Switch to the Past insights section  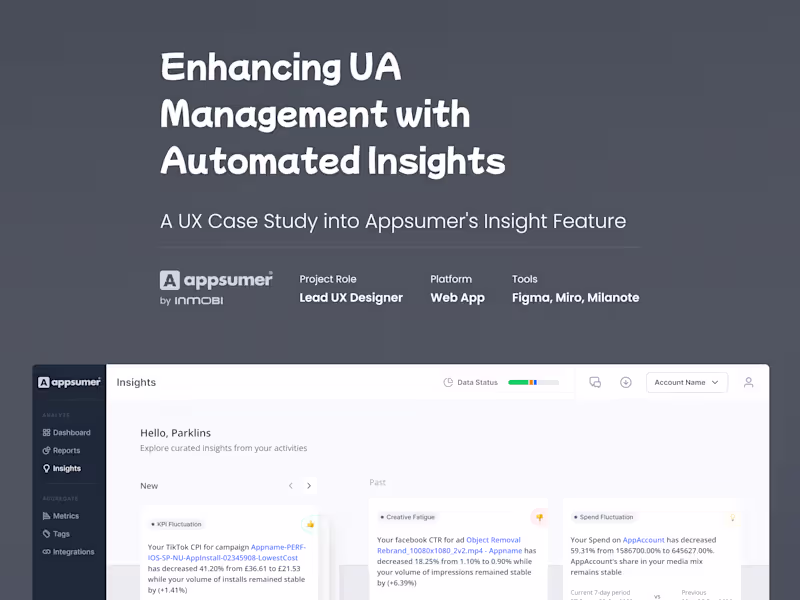coord(377,482)
